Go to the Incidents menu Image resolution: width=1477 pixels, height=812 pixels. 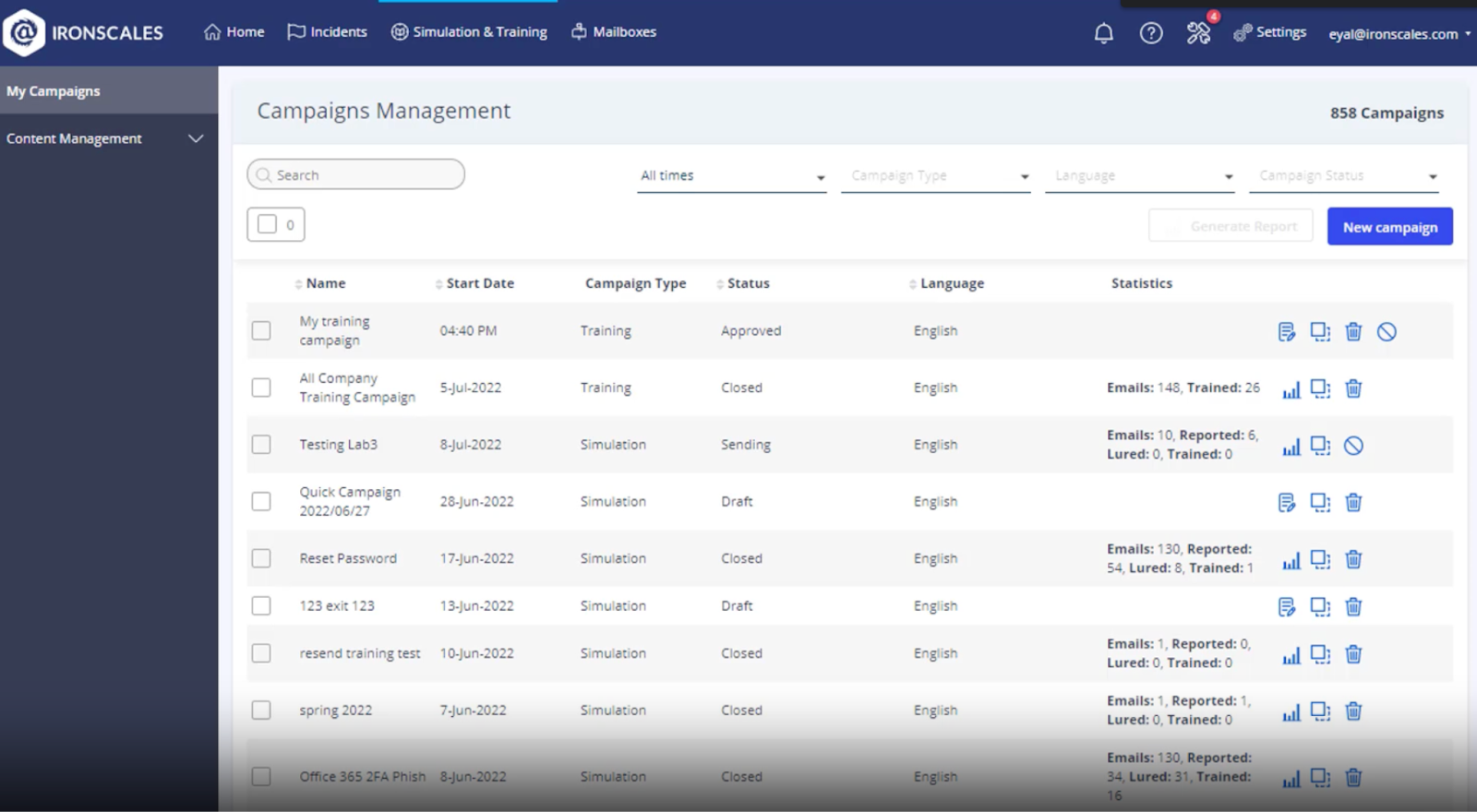(328, 32)
